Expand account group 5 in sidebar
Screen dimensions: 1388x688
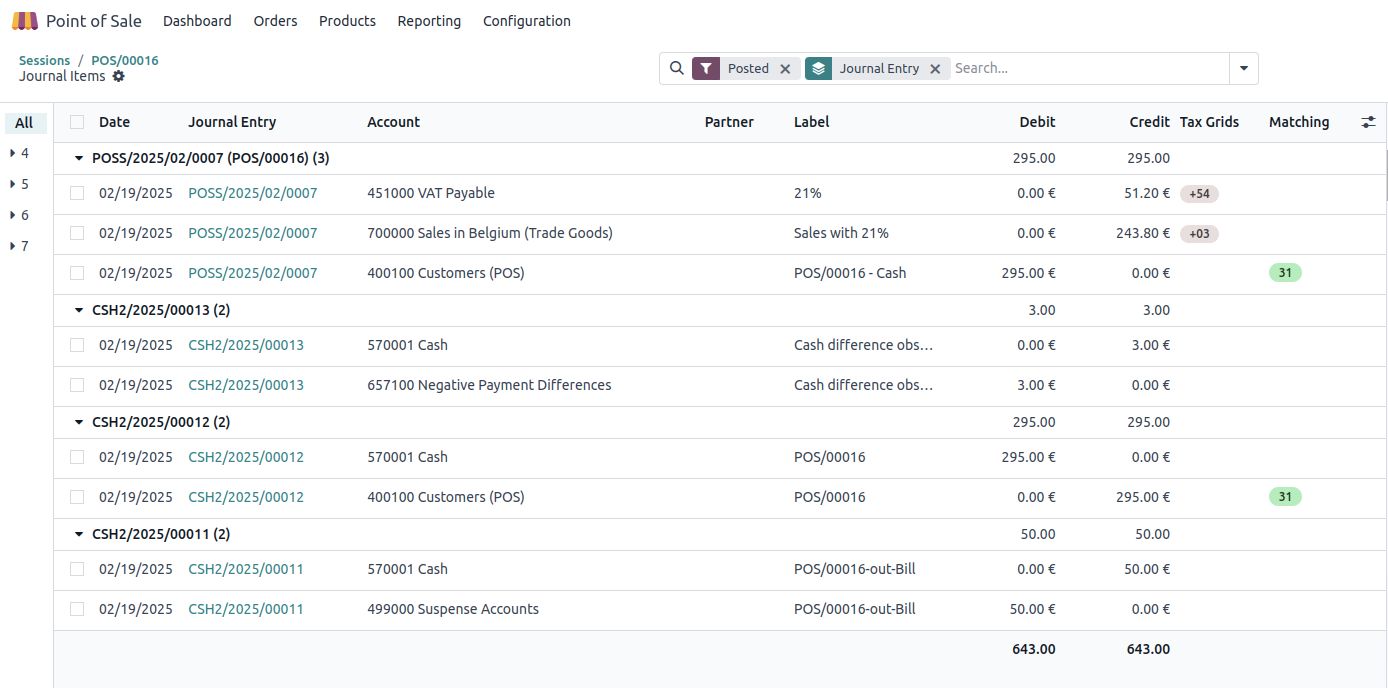pyautogui.click(x=12, y=184)
